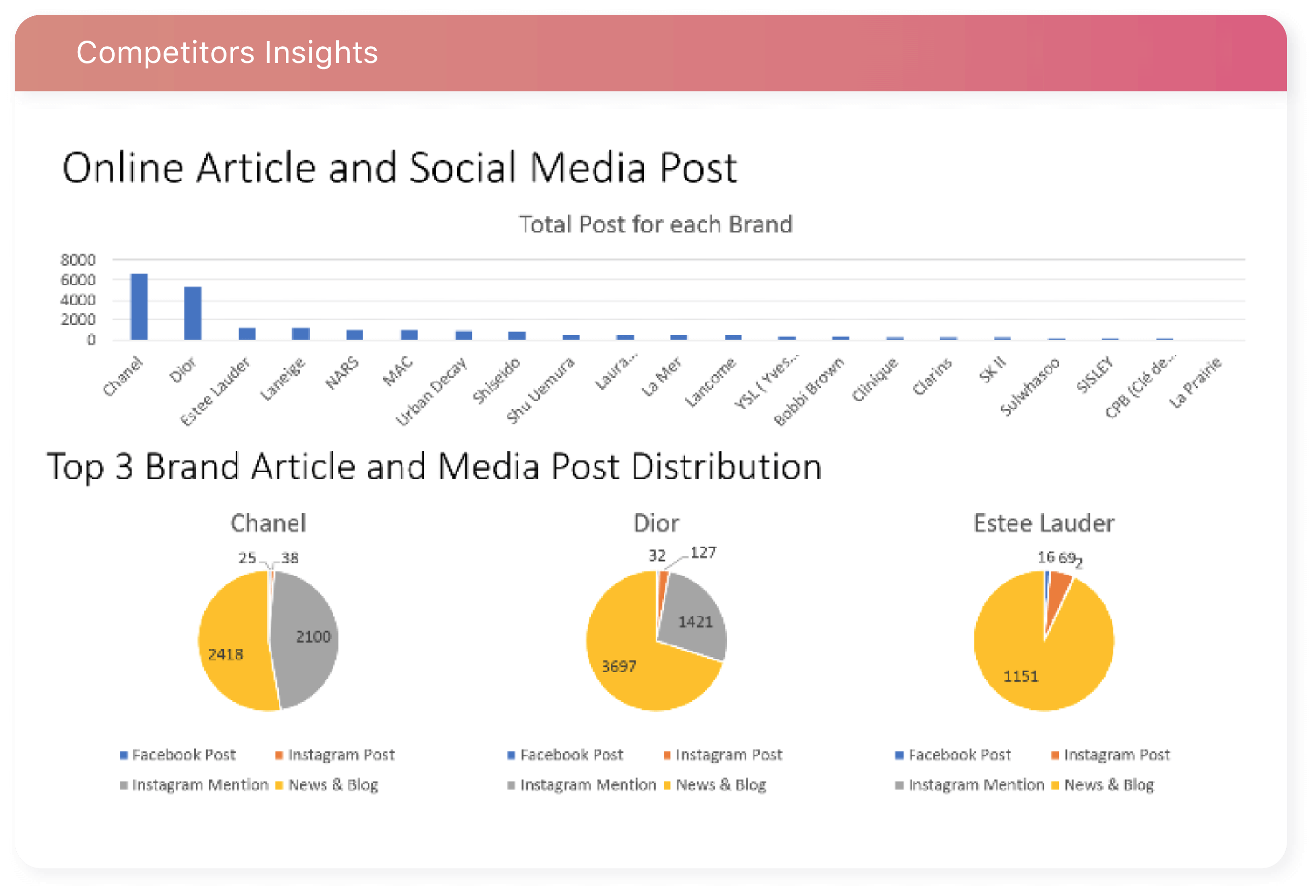Click the 8000 y-axis value
Viewport: 1316px width, 896px height.
[78, 260]
